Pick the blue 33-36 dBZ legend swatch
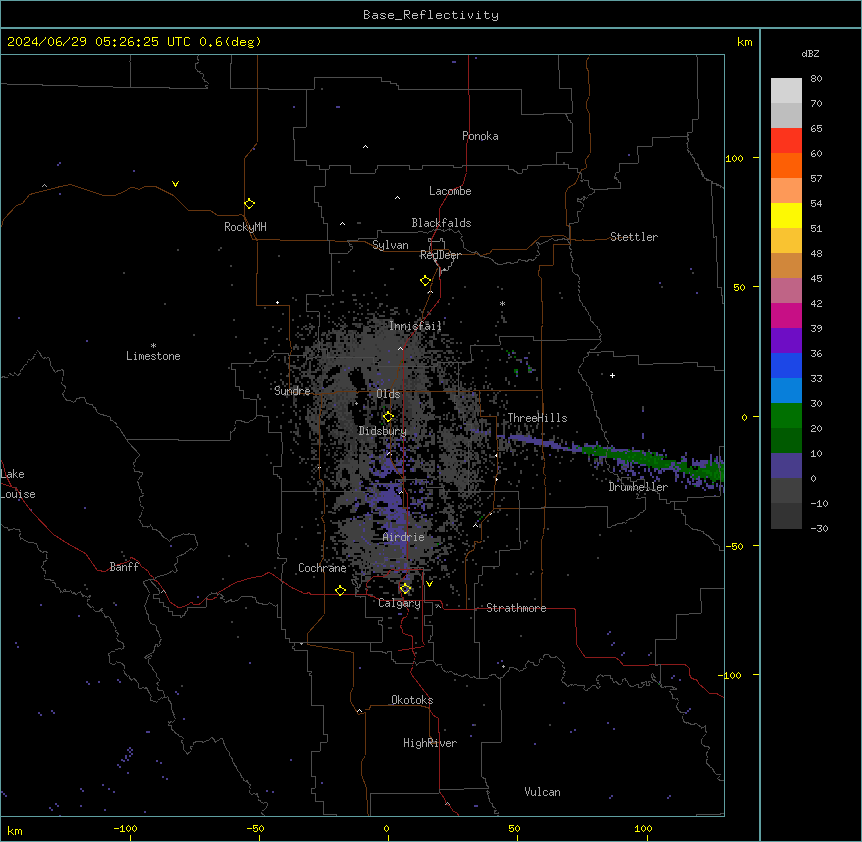Screen dimensions: 862x842 point(786,365)
